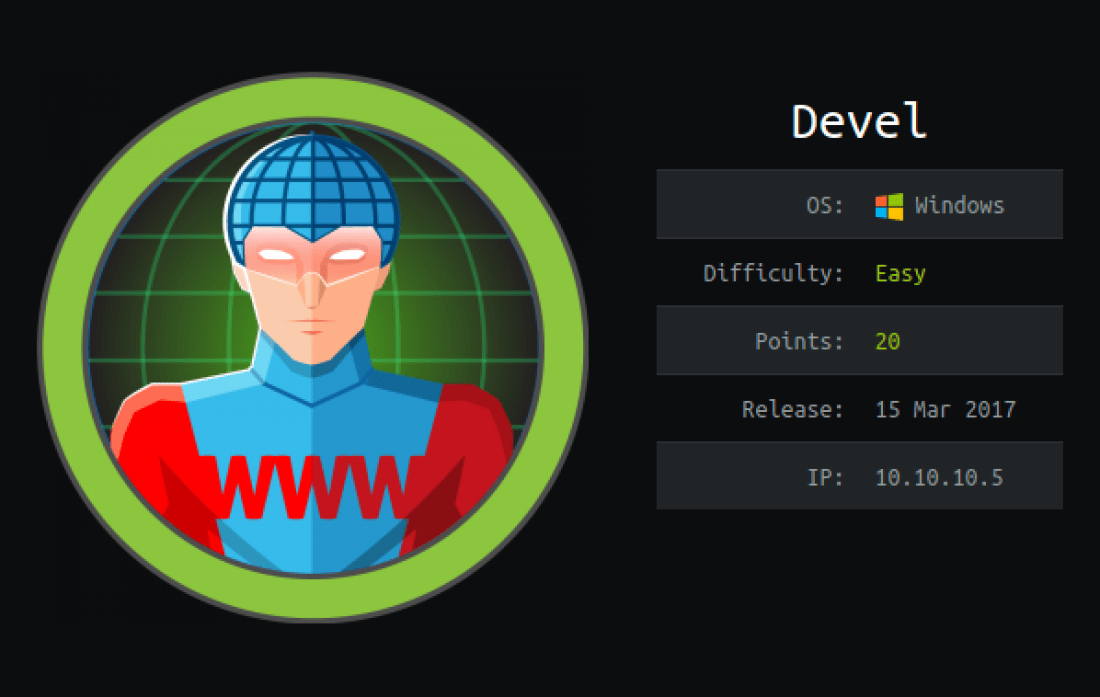Click the red WWW letters on the chest
1100x697 pixels.
[x=313, y=487]
